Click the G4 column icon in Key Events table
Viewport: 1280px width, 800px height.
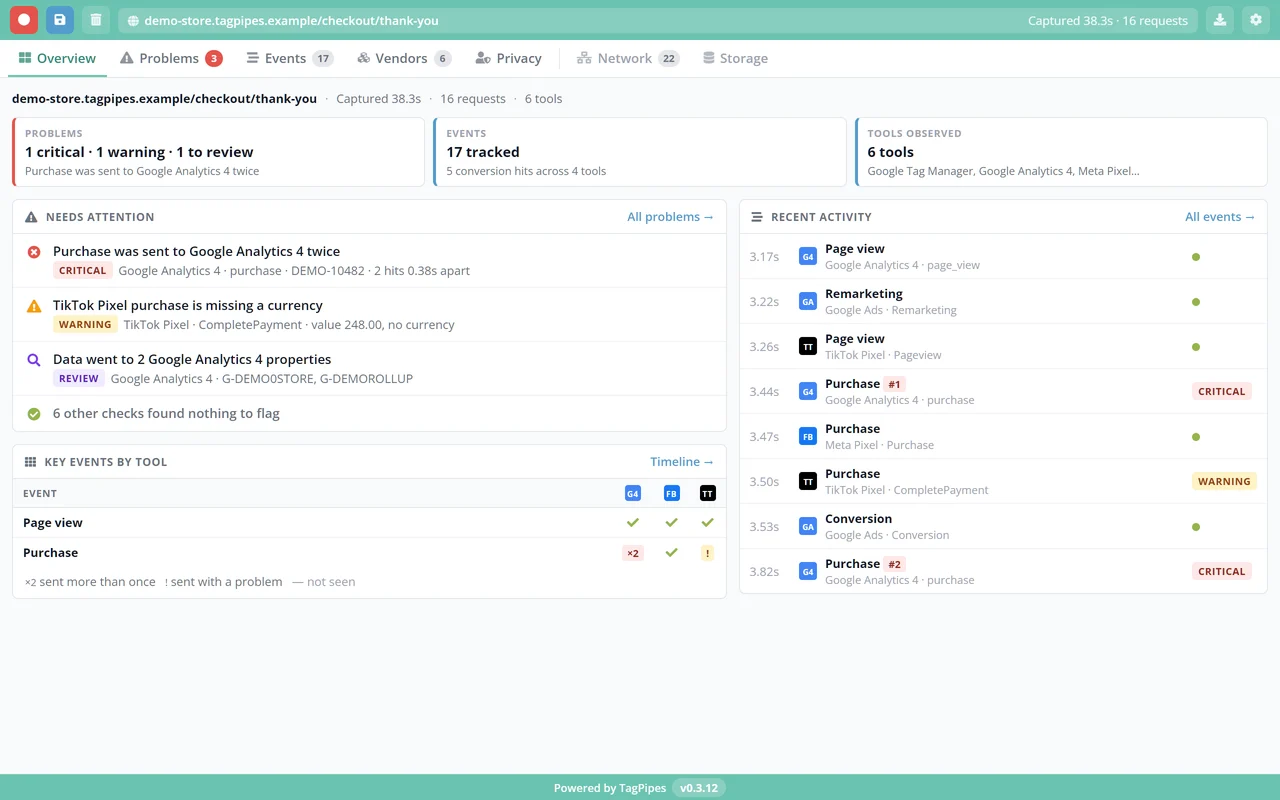coord(633,493)
